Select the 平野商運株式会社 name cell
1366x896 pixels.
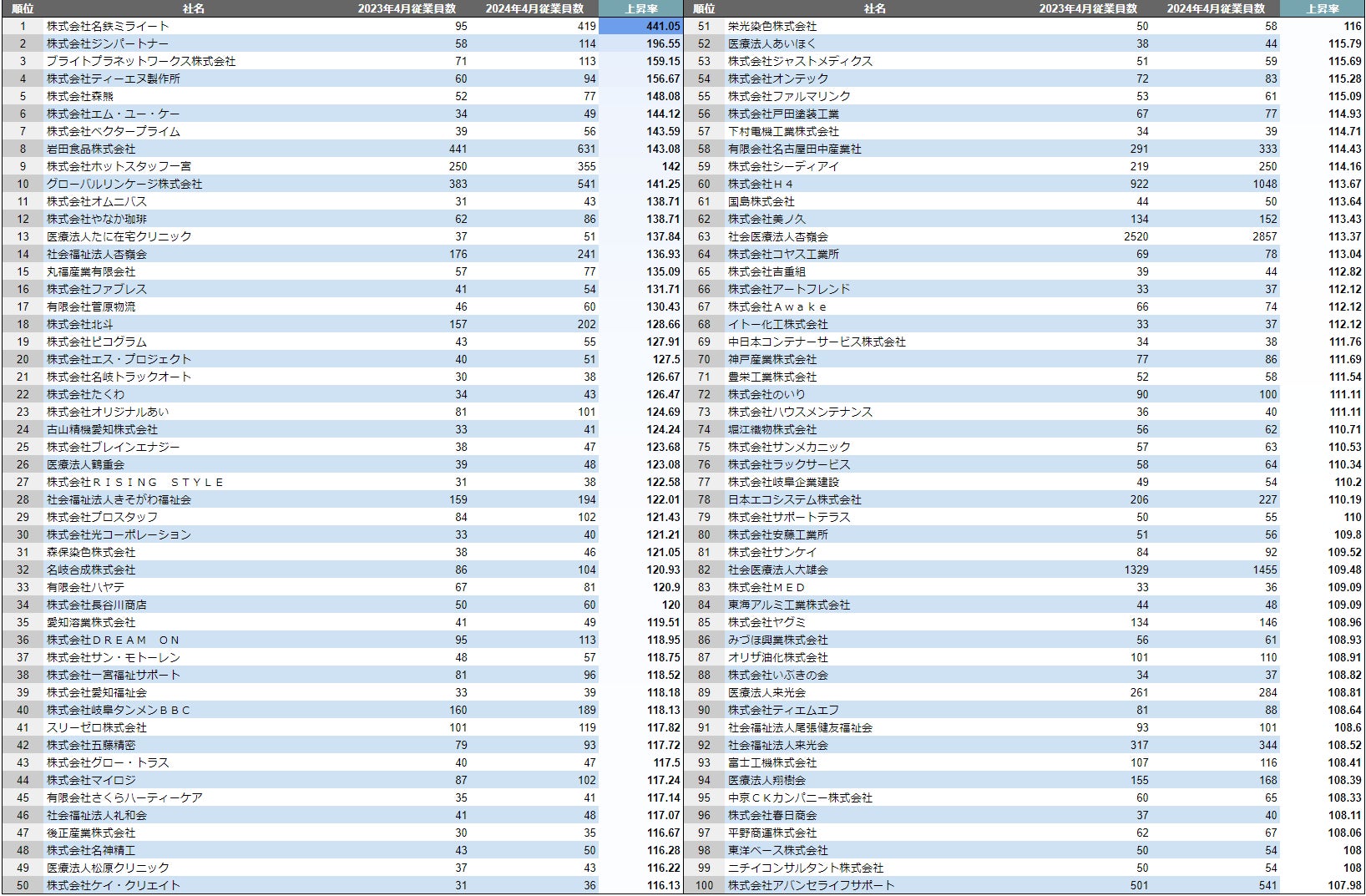coord(772,833)
